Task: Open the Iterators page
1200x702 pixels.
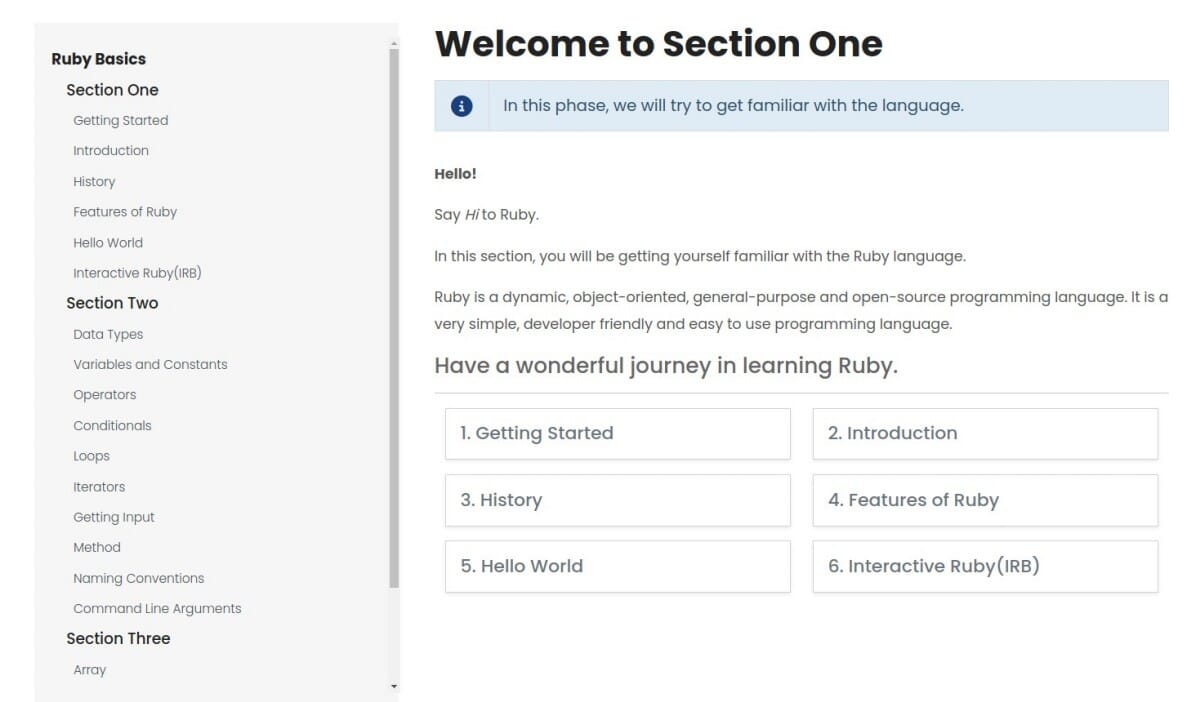Action: coord(99,486)
